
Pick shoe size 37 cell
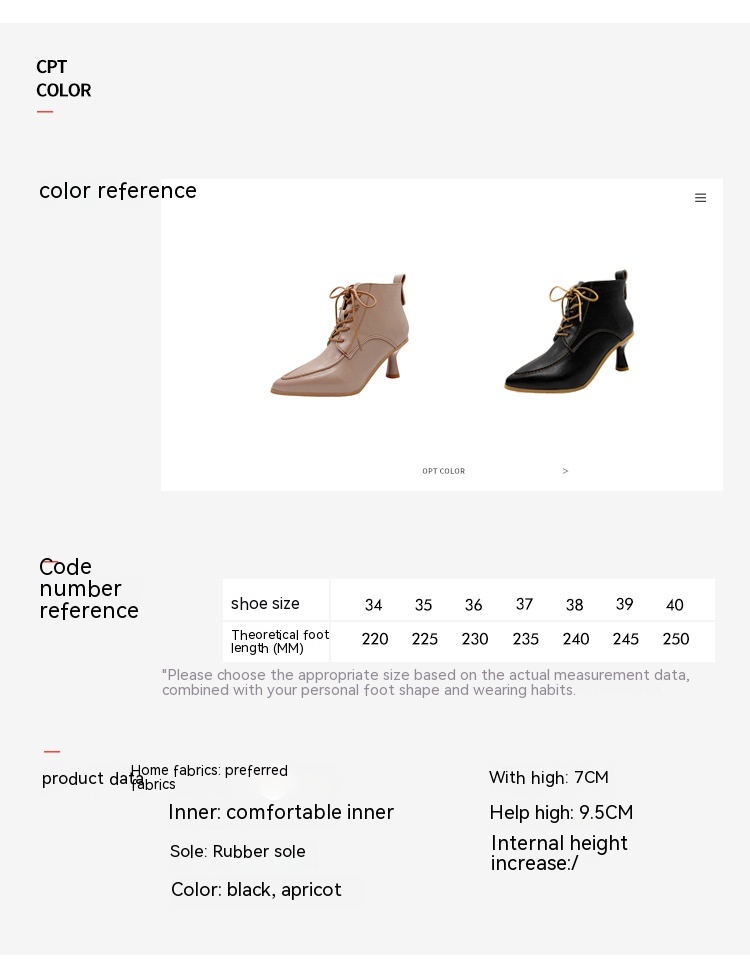[x=524, y=604]
